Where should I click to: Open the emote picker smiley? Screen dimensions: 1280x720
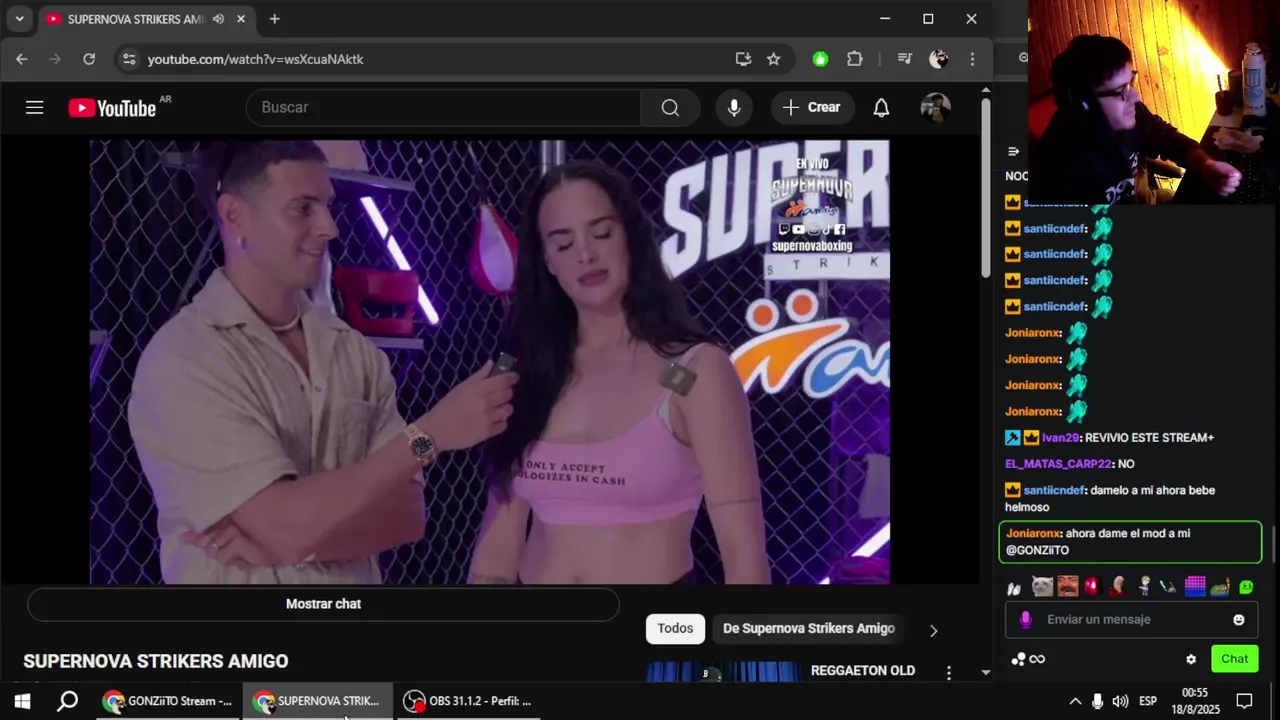point(1239,619)
